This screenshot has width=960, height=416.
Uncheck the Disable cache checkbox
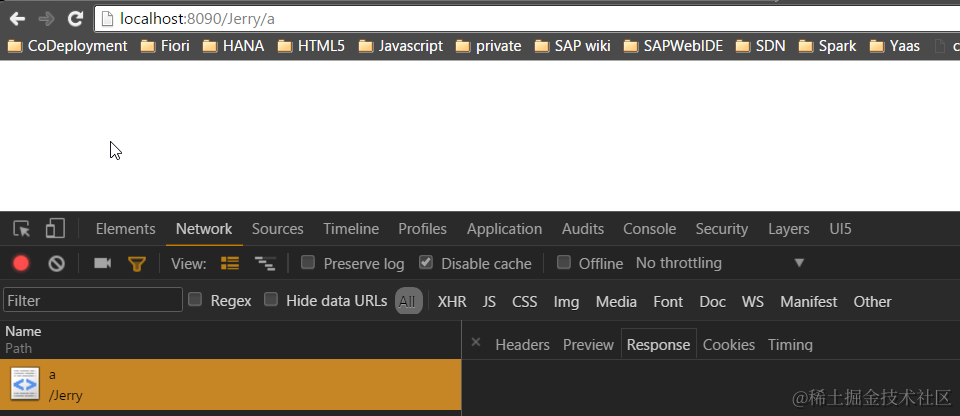click(x=426, y=263)
